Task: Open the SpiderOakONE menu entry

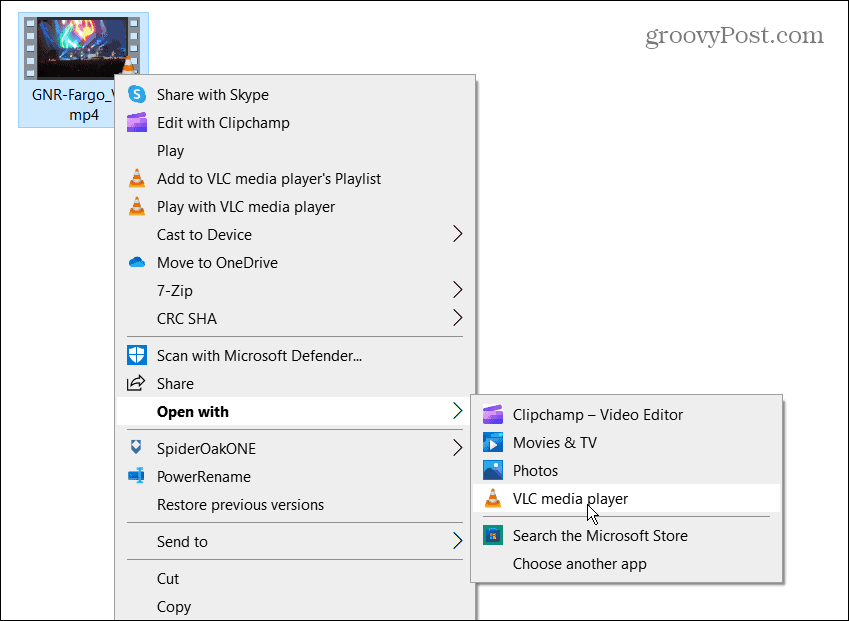Action: 295,448
